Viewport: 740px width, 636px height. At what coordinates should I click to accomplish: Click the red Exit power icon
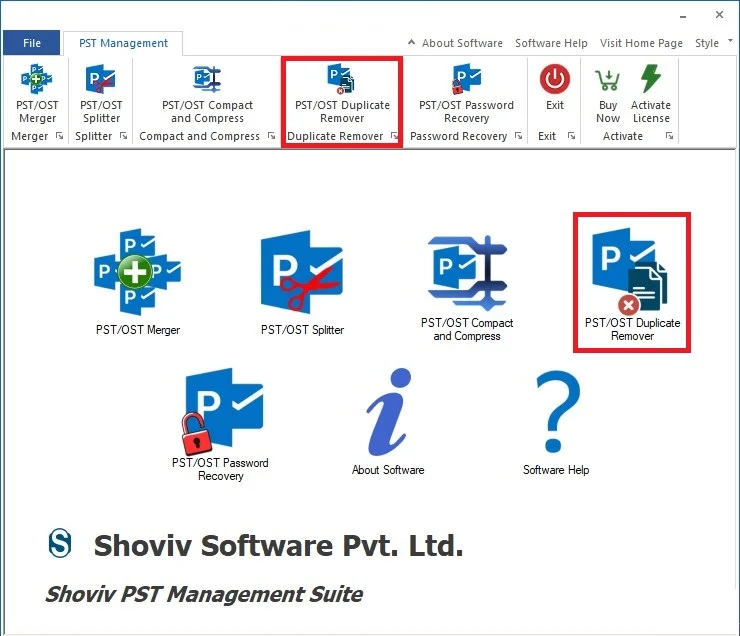coord(555,79)
